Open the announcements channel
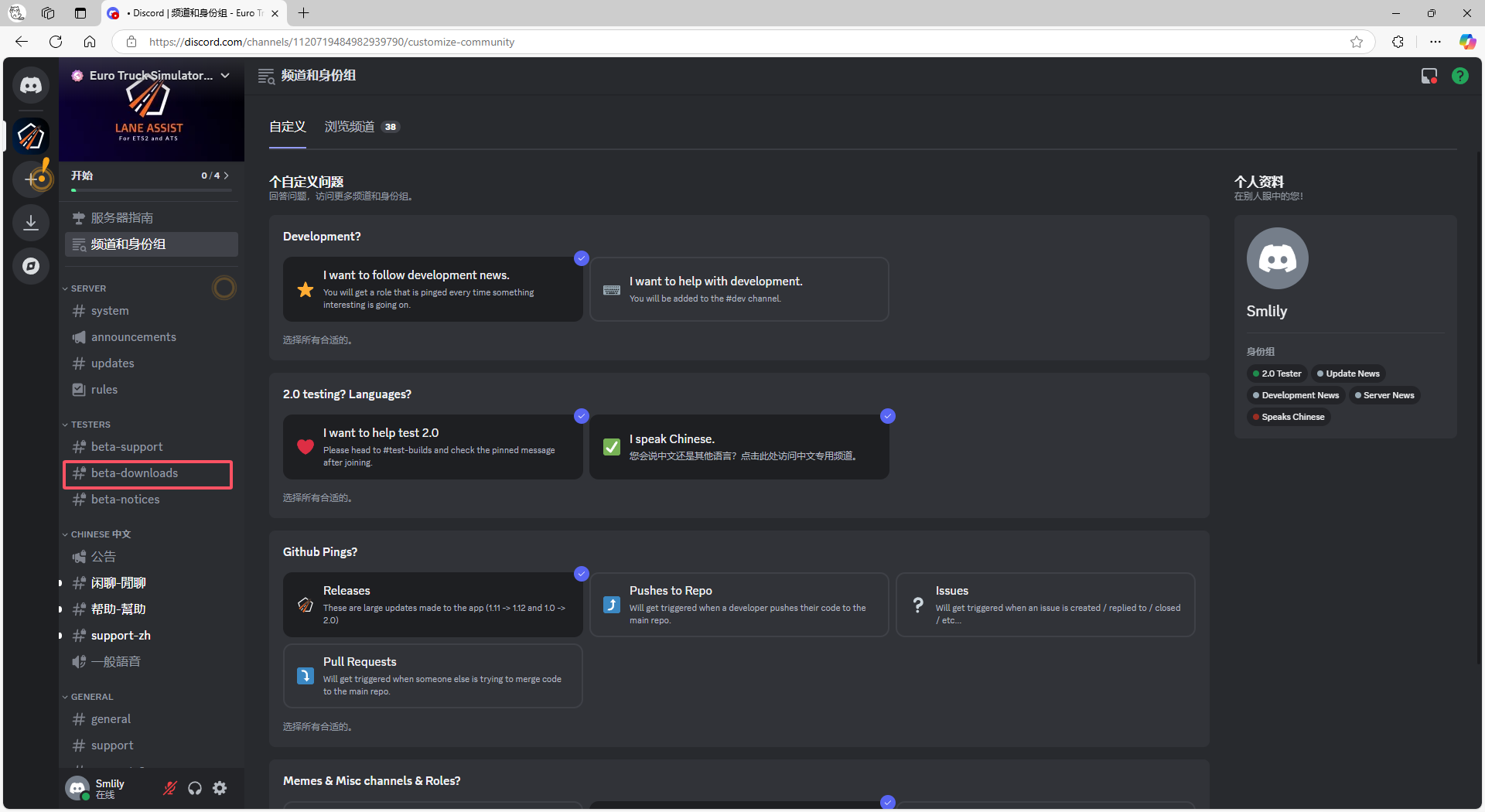Viewport: 1485px width, 812px height. (x=152, y=337)
